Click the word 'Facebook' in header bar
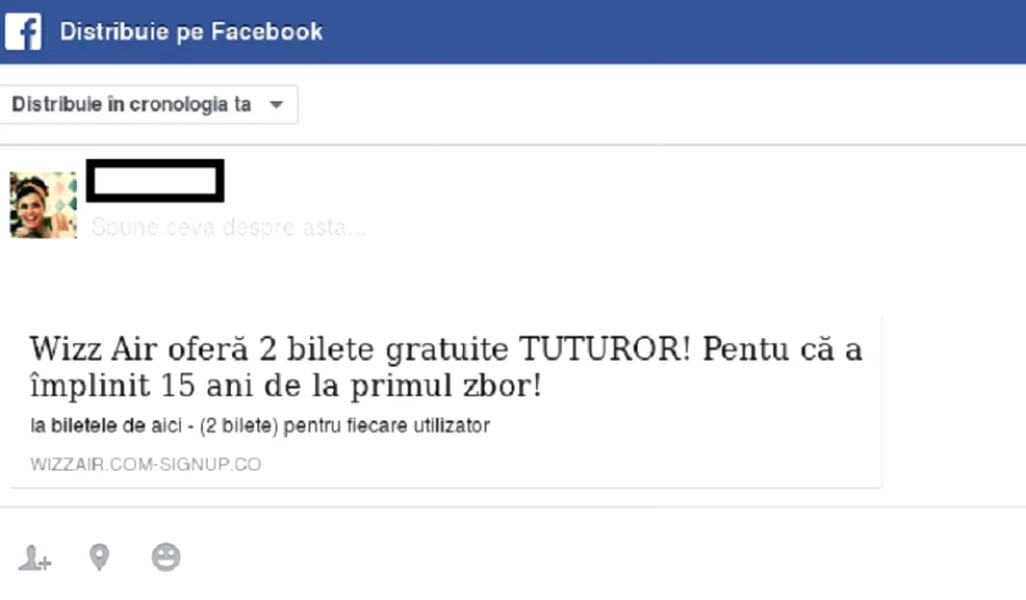This screenshot has width=1026, height=600. point(267,31)
